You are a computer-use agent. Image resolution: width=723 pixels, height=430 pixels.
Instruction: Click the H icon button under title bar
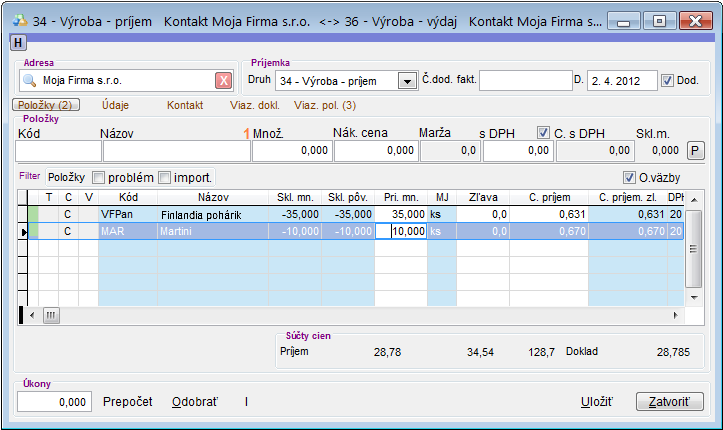[18, 41]
